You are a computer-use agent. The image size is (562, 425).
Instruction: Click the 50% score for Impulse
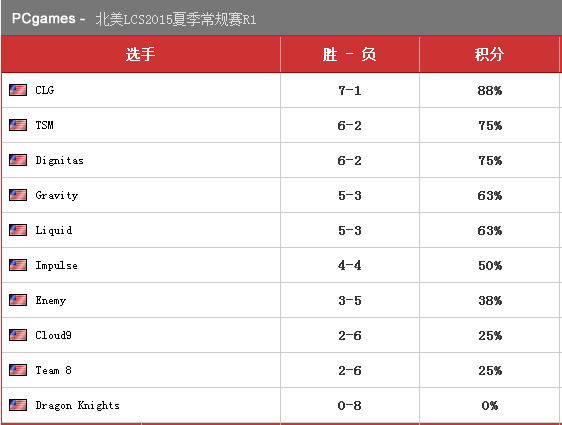(490, 266)
